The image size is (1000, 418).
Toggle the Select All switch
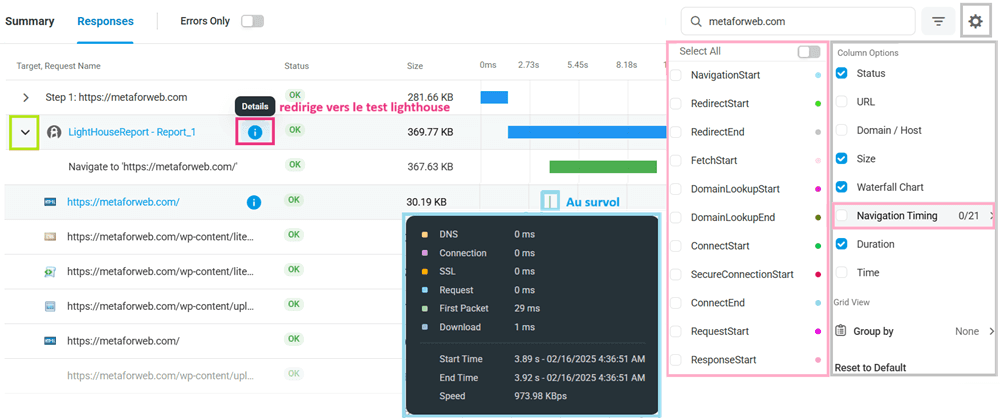(809, 52)
